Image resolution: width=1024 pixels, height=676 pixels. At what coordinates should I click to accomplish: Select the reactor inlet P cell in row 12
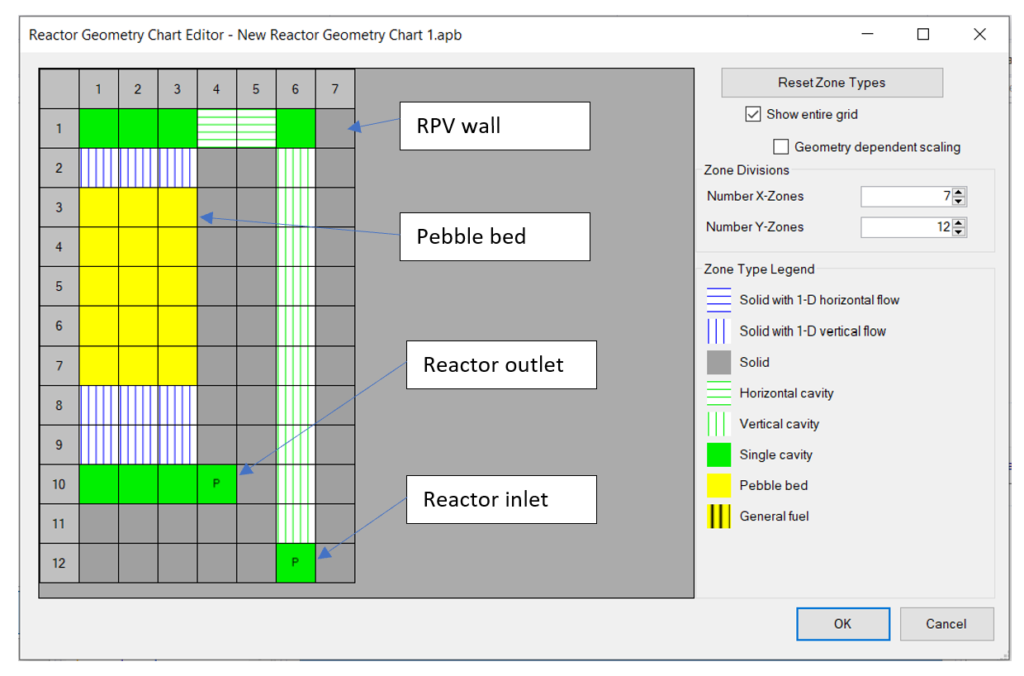point(295,563)
